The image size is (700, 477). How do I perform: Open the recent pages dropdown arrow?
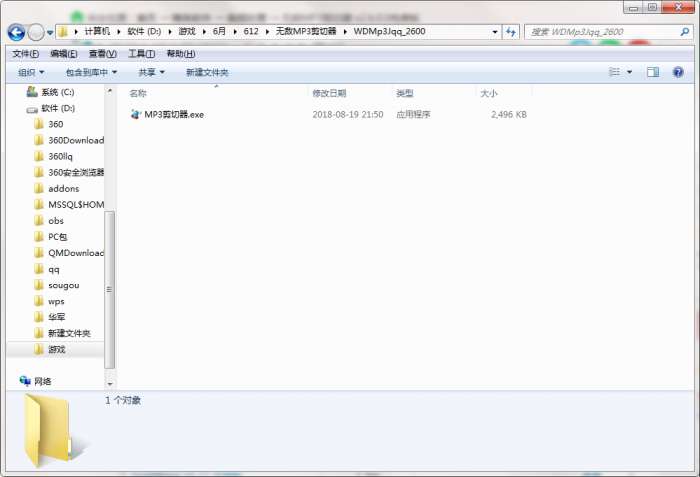pos(50,33)
